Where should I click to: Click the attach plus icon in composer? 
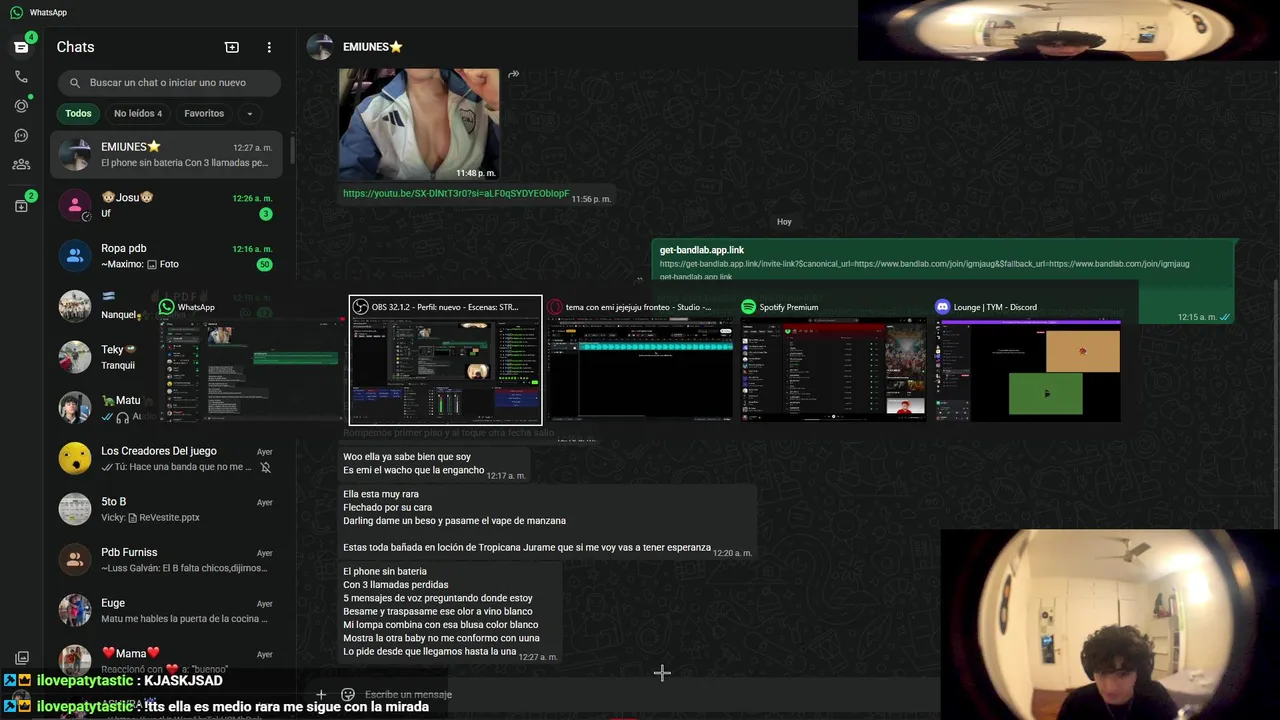click(x=321, y=694)
